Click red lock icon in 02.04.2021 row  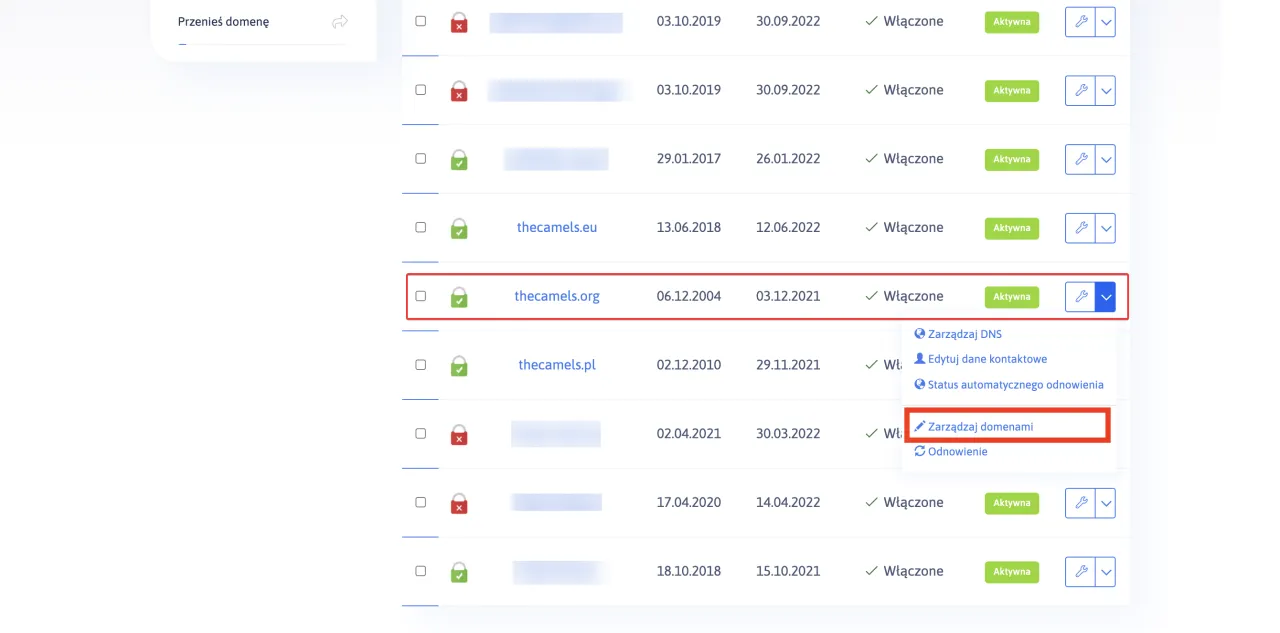(x=459, y=435)
